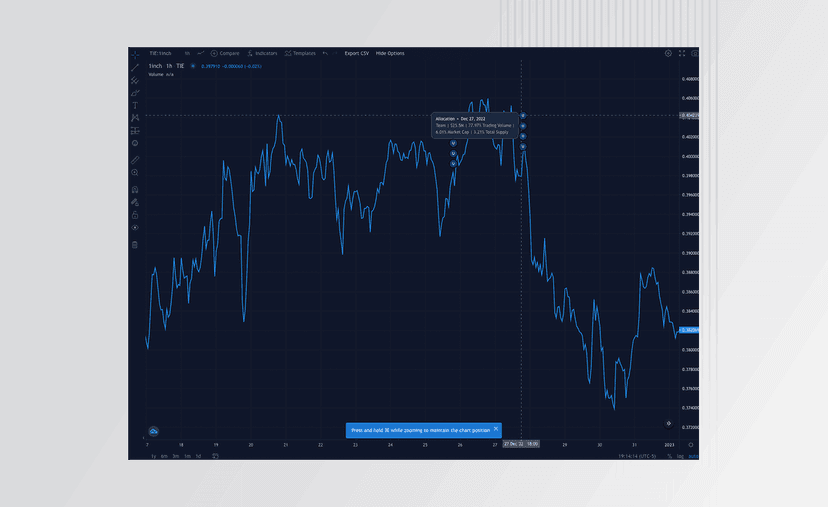Open the Indicators menu

(x=262, y=53)
